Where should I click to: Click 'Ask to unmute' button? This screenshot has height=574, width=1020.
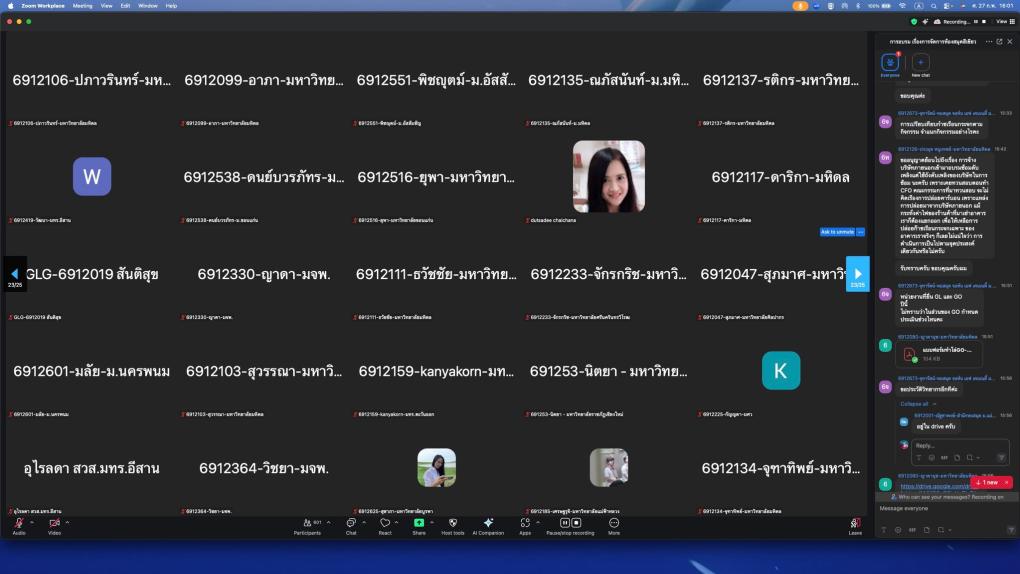pyautogui.click(x=836, y=232)
